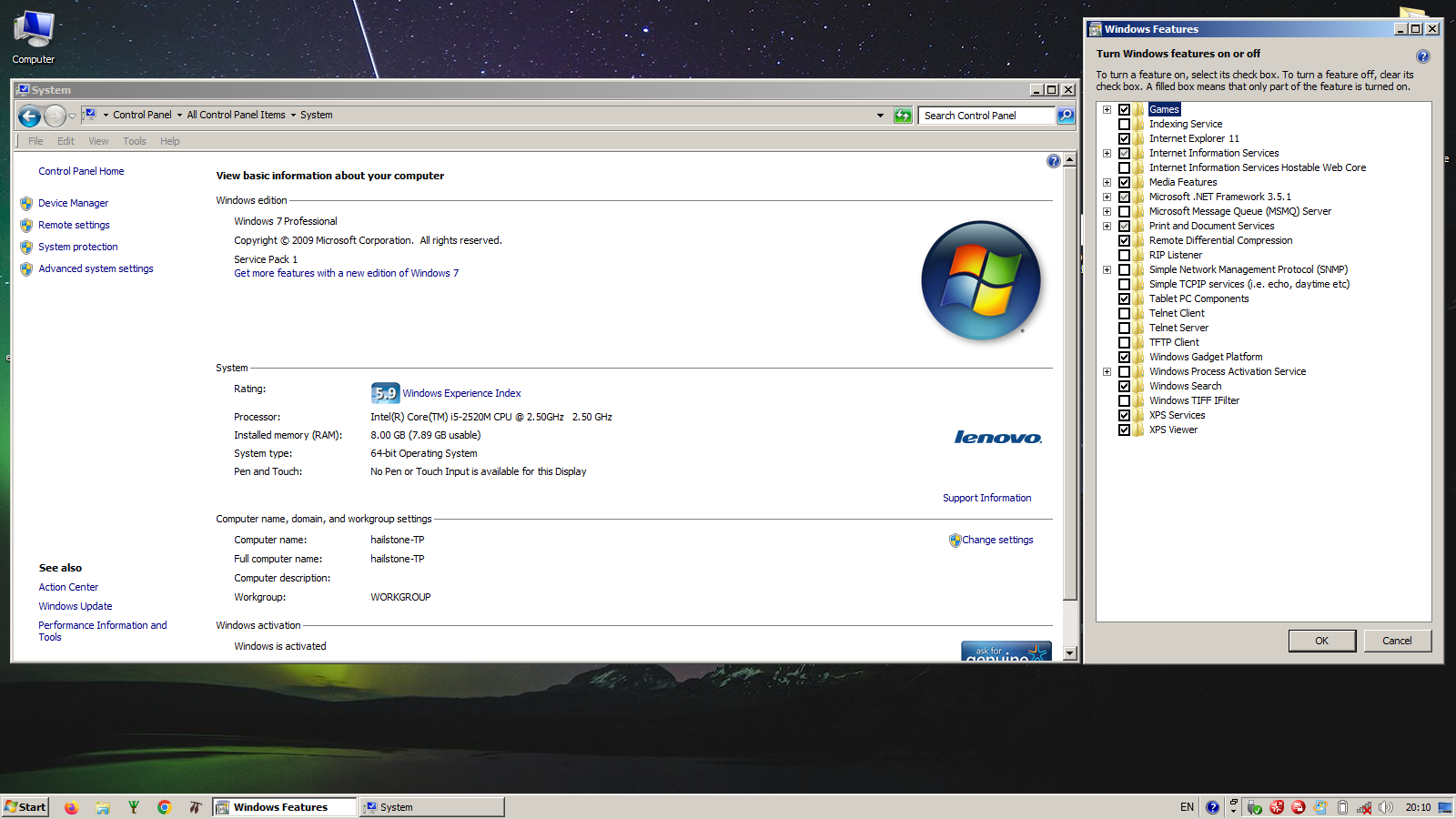Click the brown pi-shaped quick-launch icon
Viewport: 1456px width, 819px height.
pos(195,807)
